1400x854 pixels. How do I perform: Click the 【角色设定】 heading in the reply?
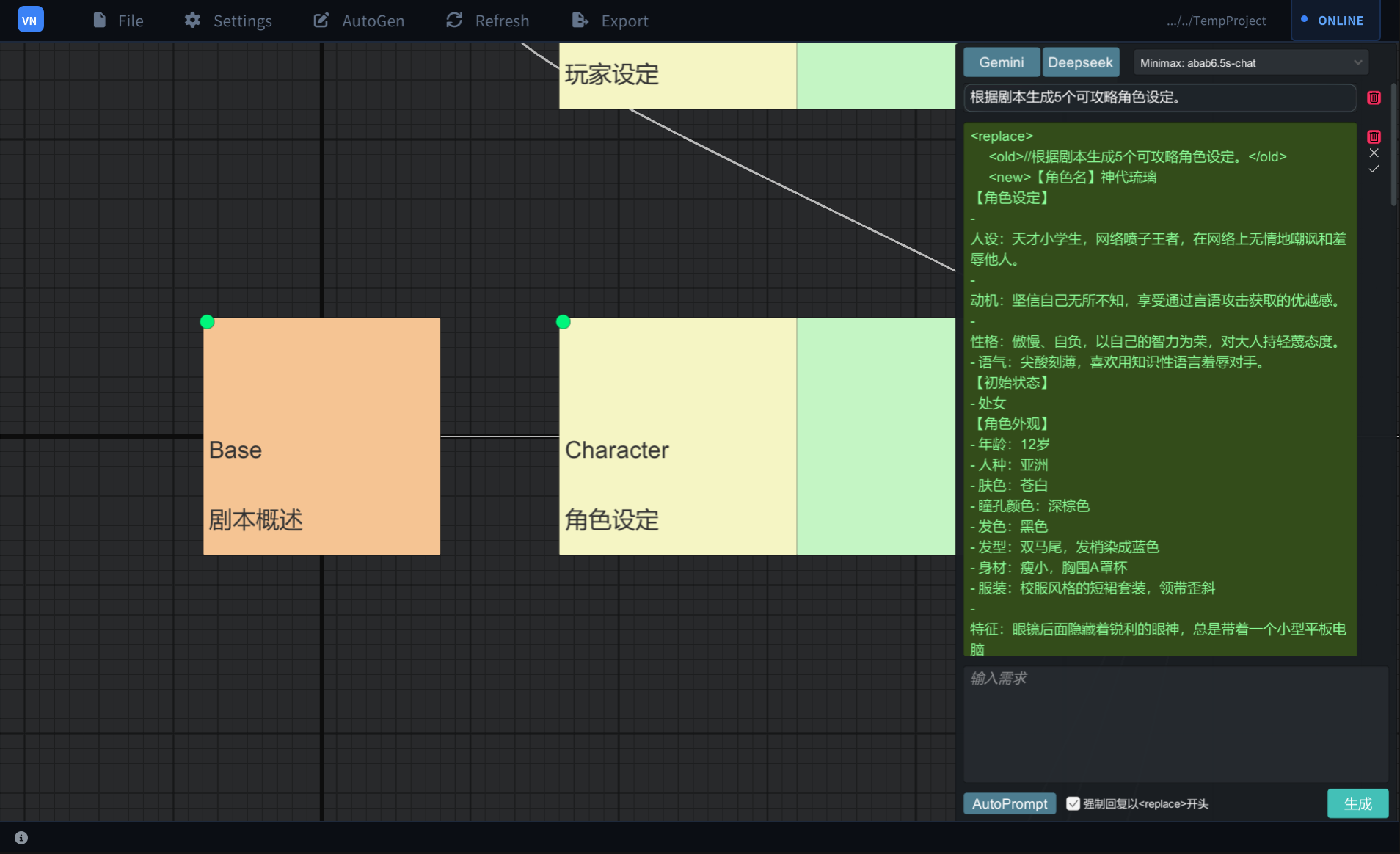pyautogui.click(x=1012, y=197)
